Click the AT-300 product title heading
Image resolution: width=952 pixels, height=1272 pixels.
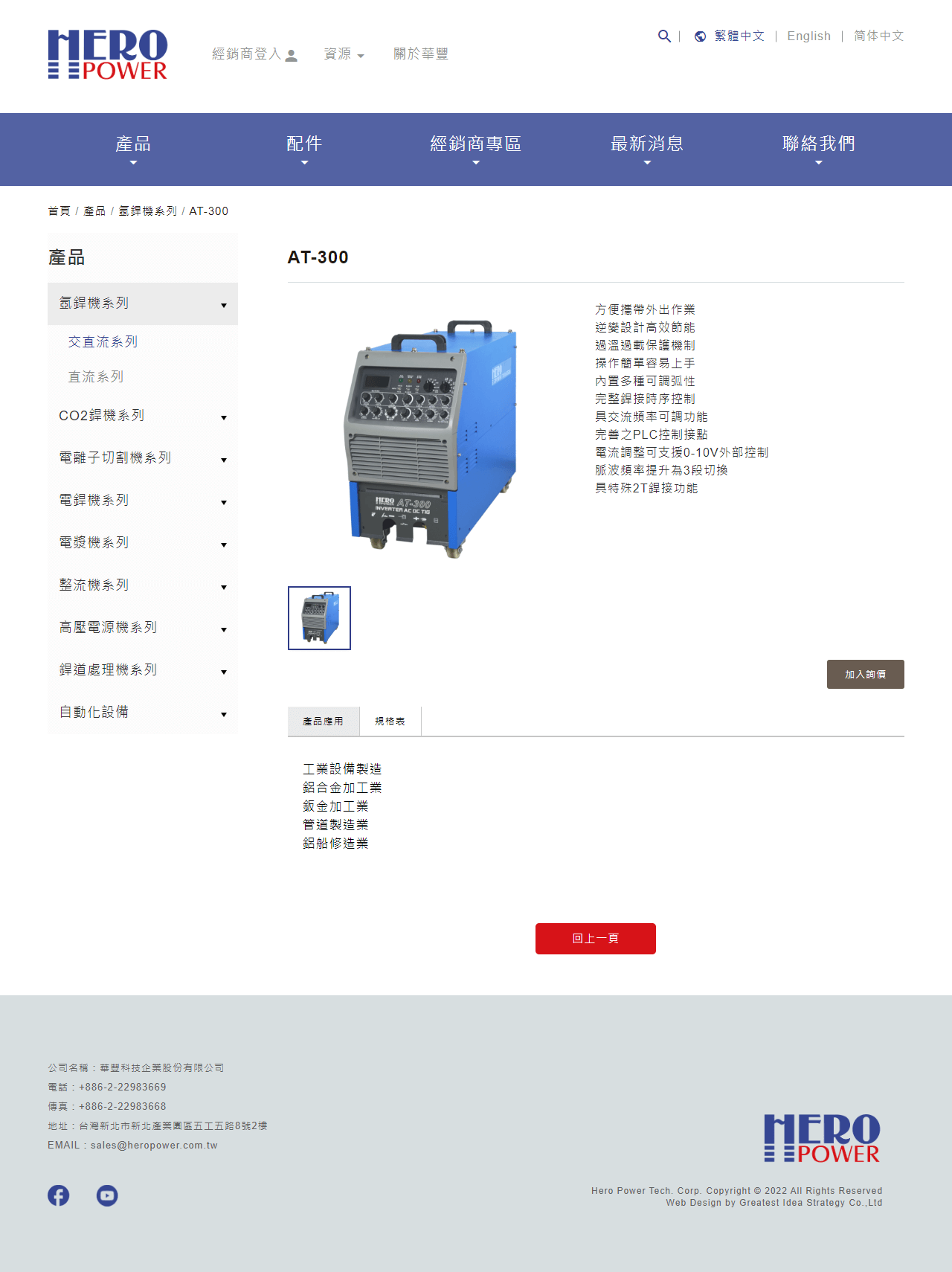(318, 257)
